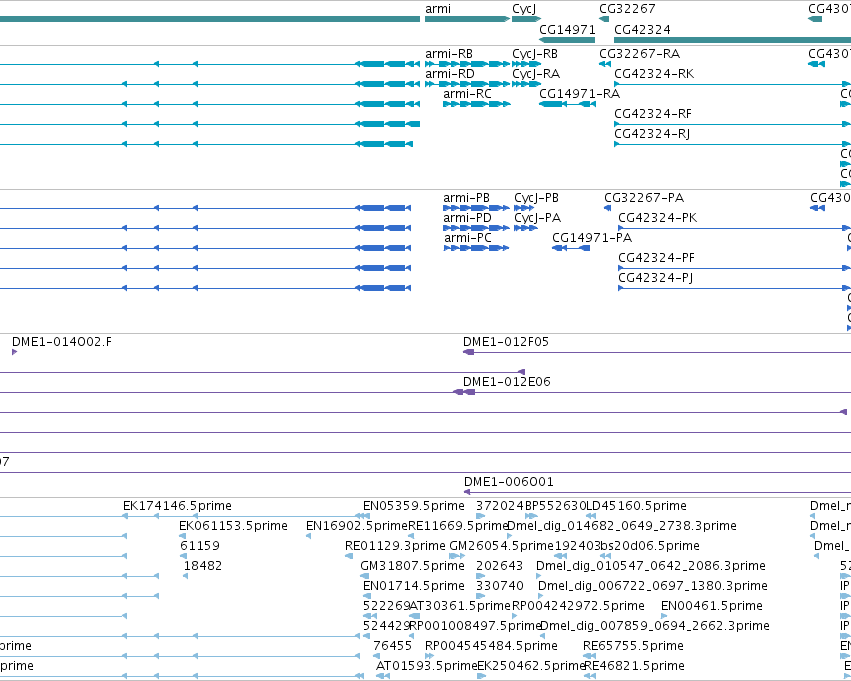This screenshot has height=681, width=851.
Task: Open the EK061153.5prime EST label
Action: (x=233, y=527)
